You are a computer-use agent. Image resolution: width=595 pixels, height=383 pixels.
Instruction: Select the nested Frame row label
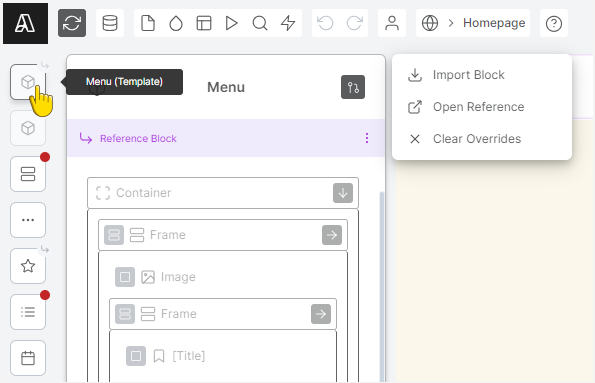(179, 314)
